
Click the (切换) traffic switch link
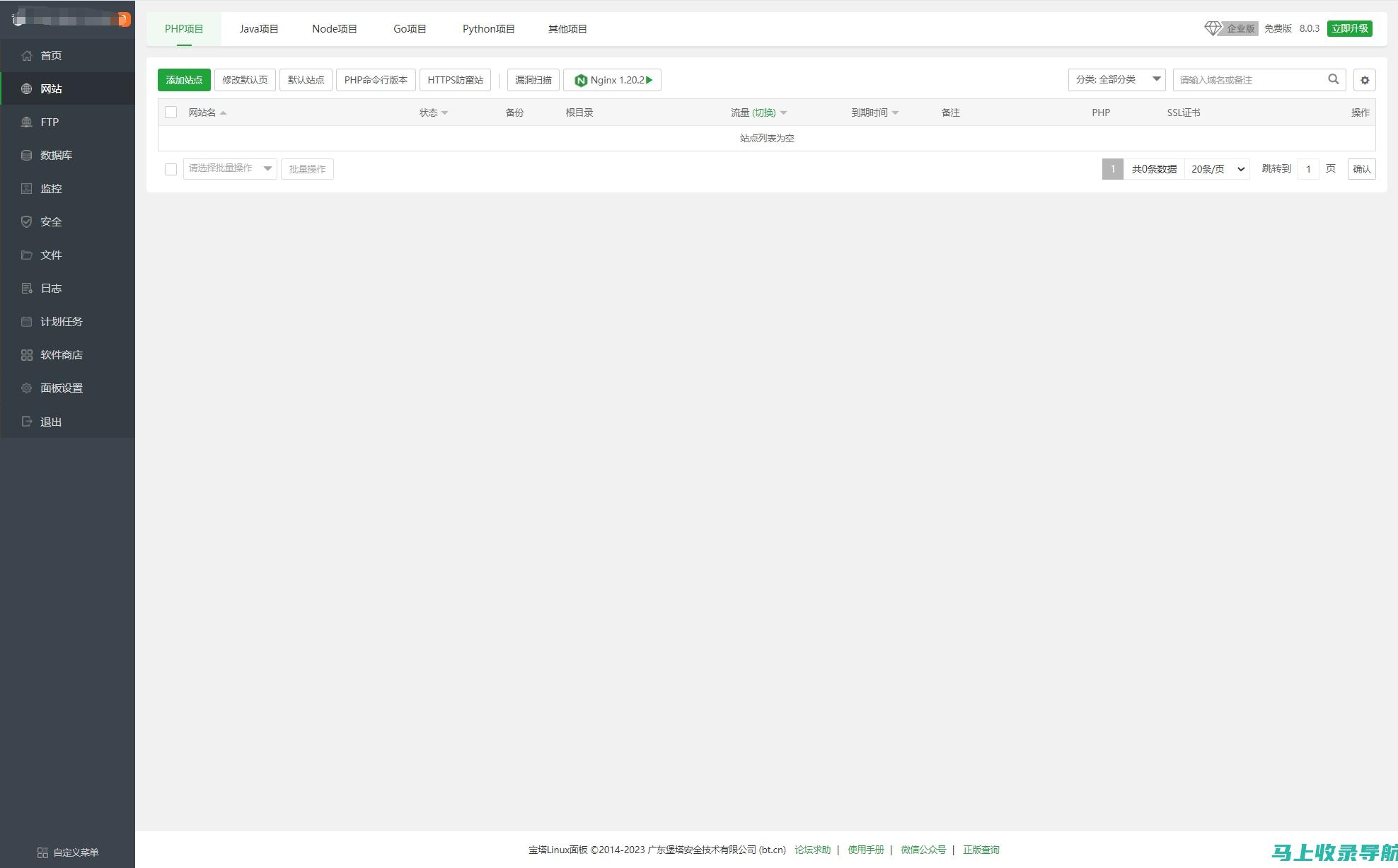764,112
